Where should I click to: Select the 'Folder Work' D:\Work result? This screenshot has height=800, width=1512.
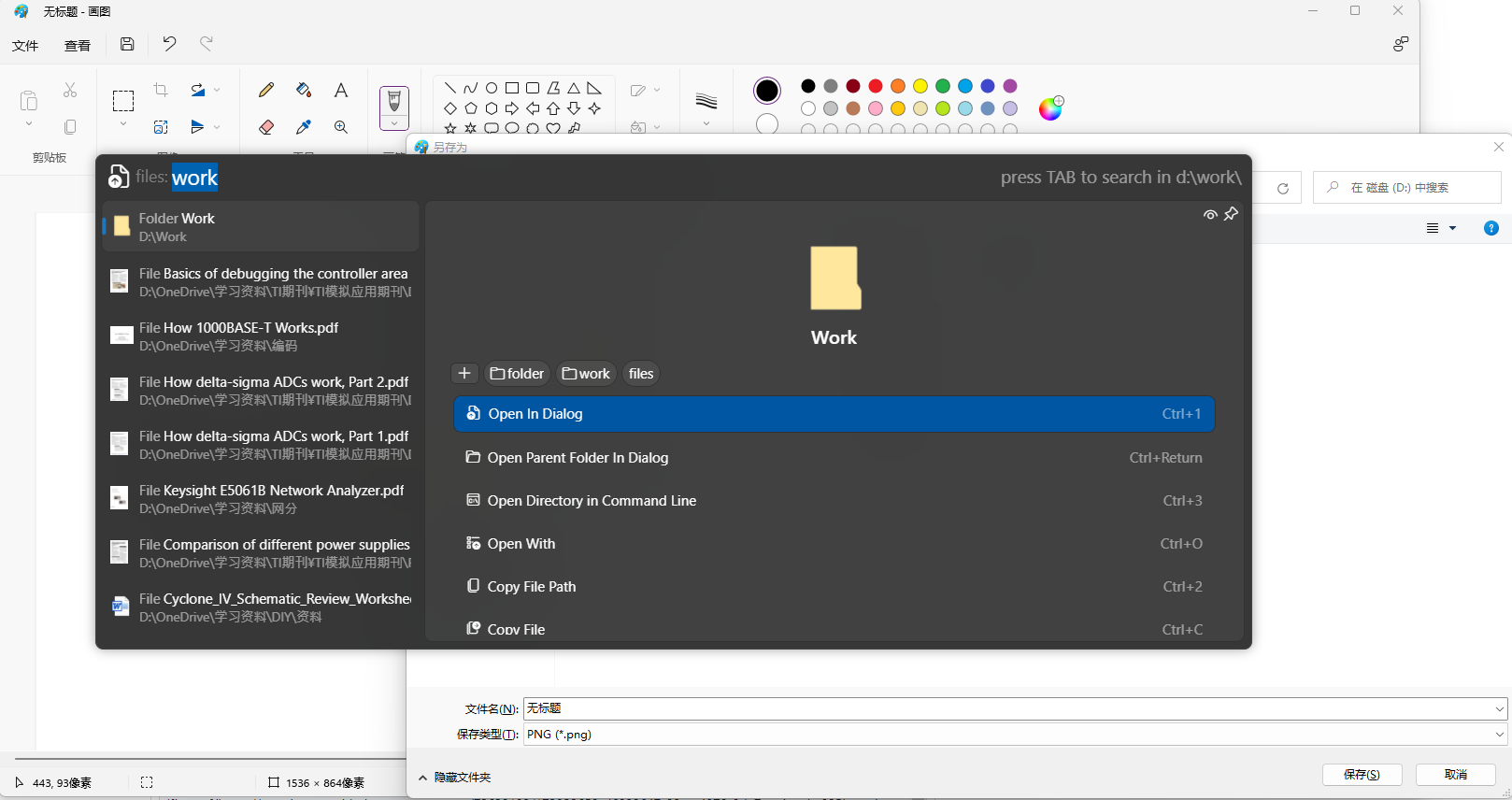[261, 227]
